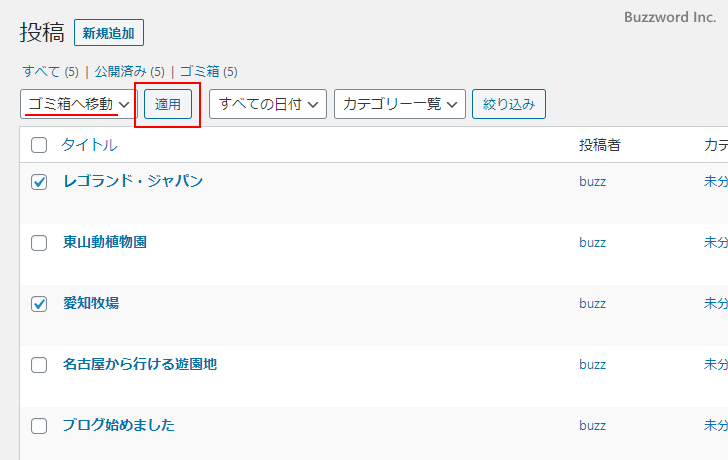The image size is (728, 460).
Task: Uncheck the レゴランド・ジャパン post checkbox
Action: tap(39, 182)
